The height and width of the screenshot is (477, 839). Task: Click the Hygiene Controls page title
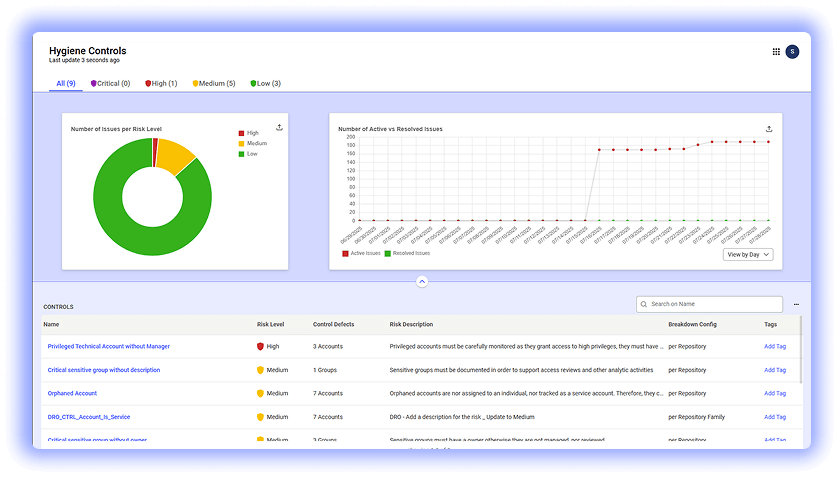click(x=88, y=51)
